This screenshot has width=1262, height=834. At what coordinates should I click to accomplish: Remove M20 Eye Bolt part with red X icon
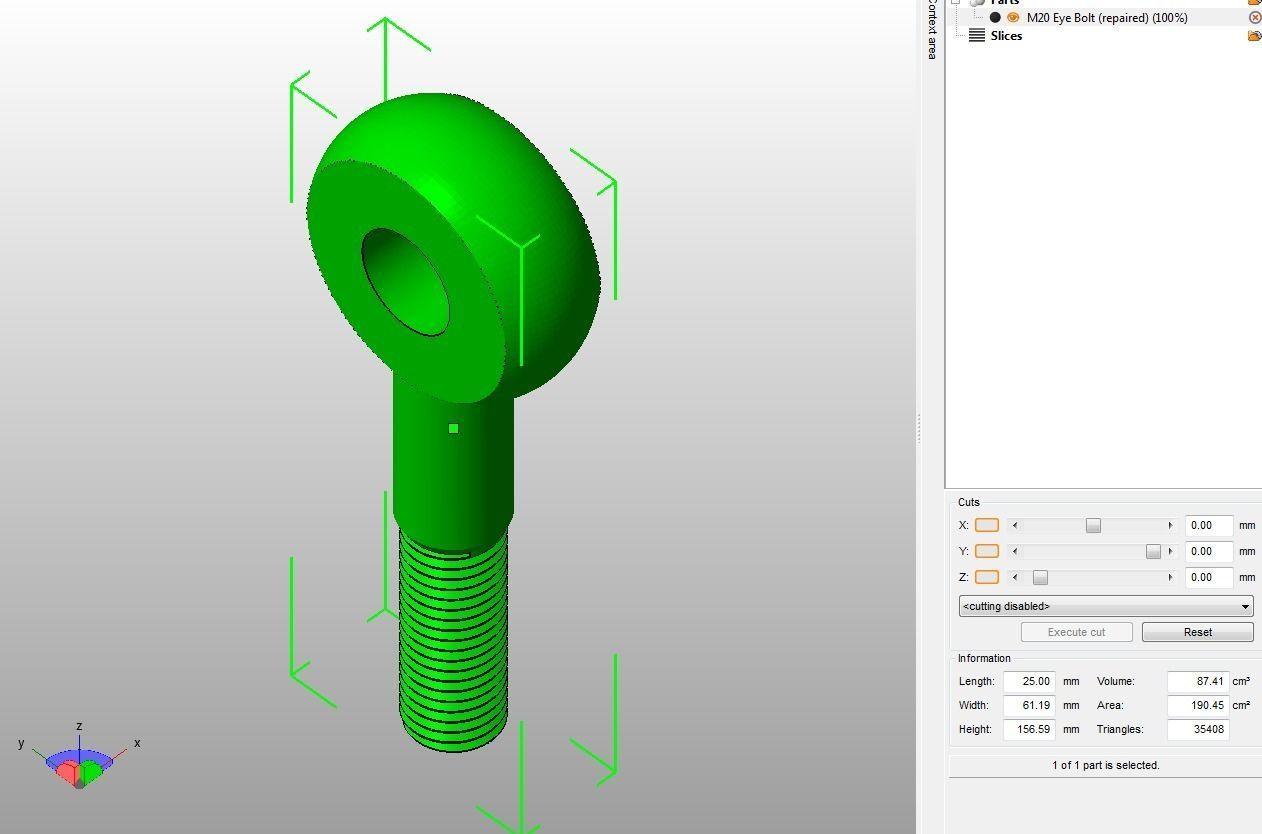point(1255,17)
